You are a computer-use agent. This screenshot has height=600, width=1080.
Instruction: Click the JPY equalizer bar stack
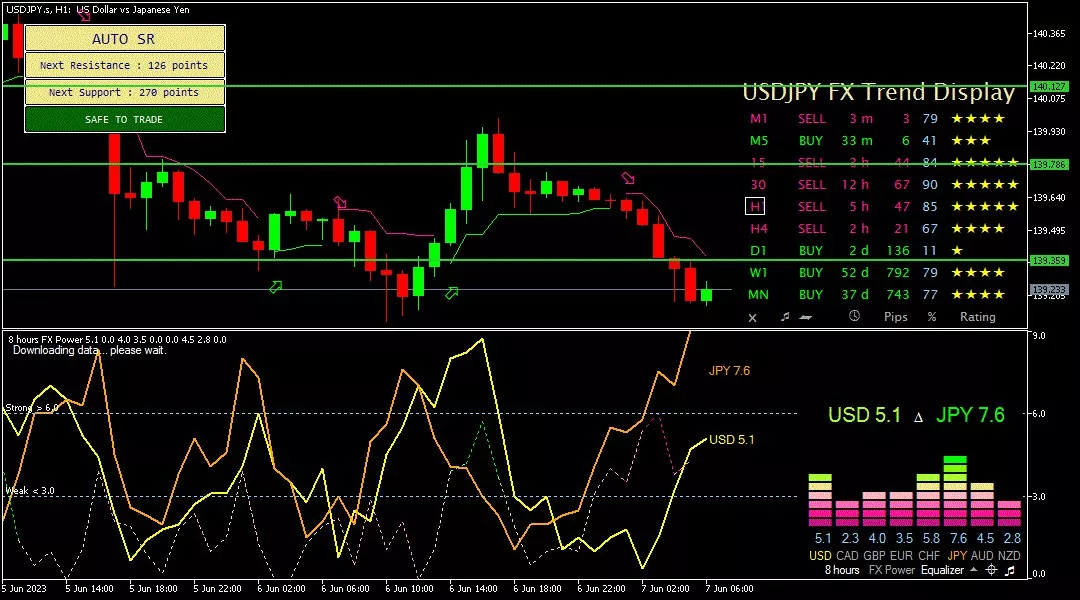pyautogui.click(x=955, y=490)
